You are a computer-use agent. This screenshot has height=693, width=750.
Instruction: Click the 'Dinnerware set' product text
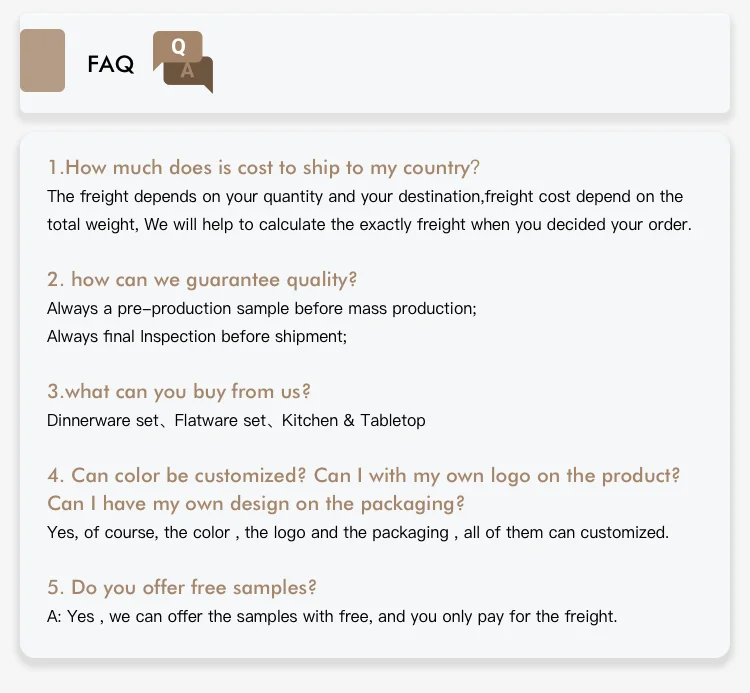click(x=103, y=421)
